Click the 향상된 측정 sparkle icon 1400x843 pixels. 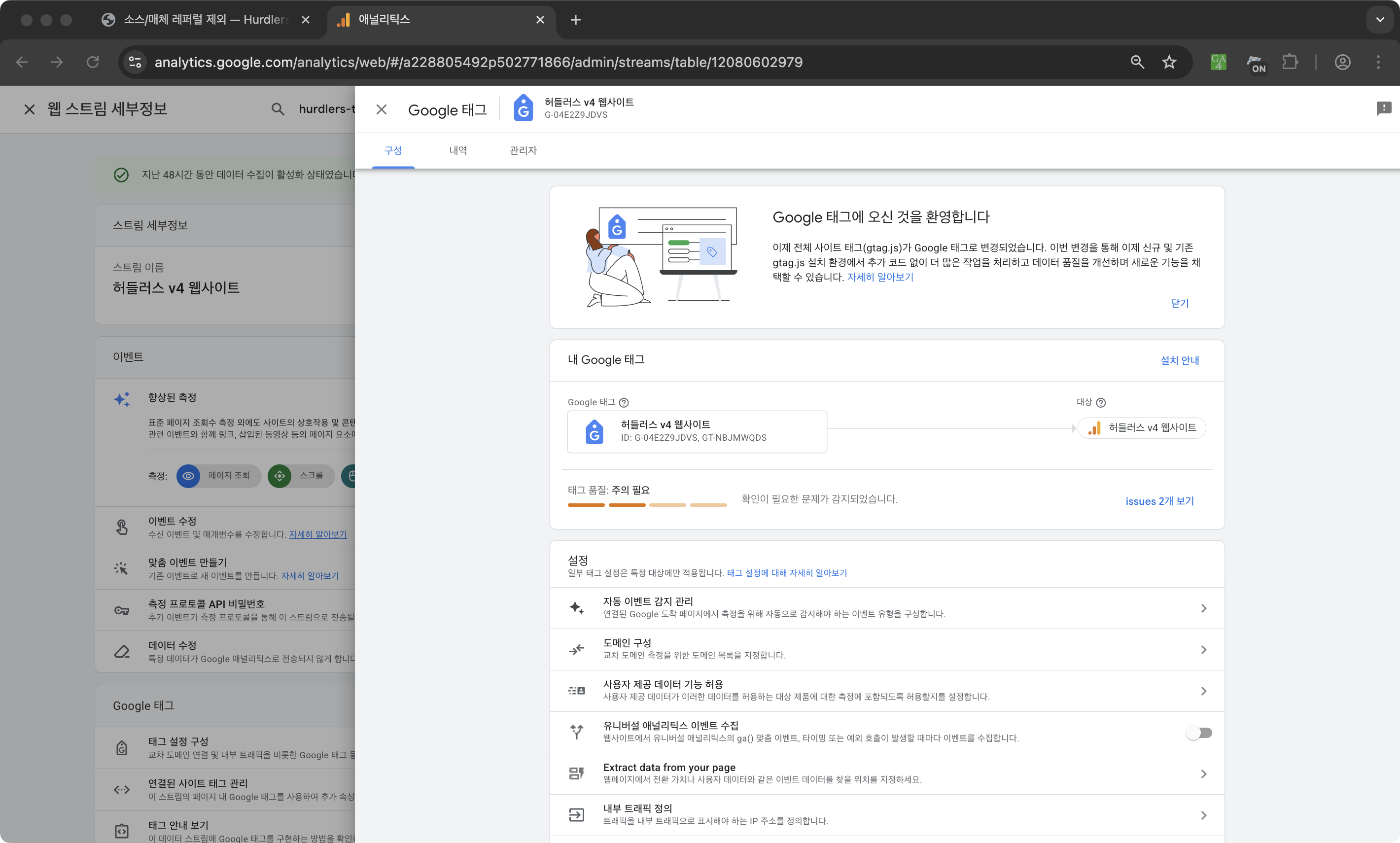click(x=122, y=399)
